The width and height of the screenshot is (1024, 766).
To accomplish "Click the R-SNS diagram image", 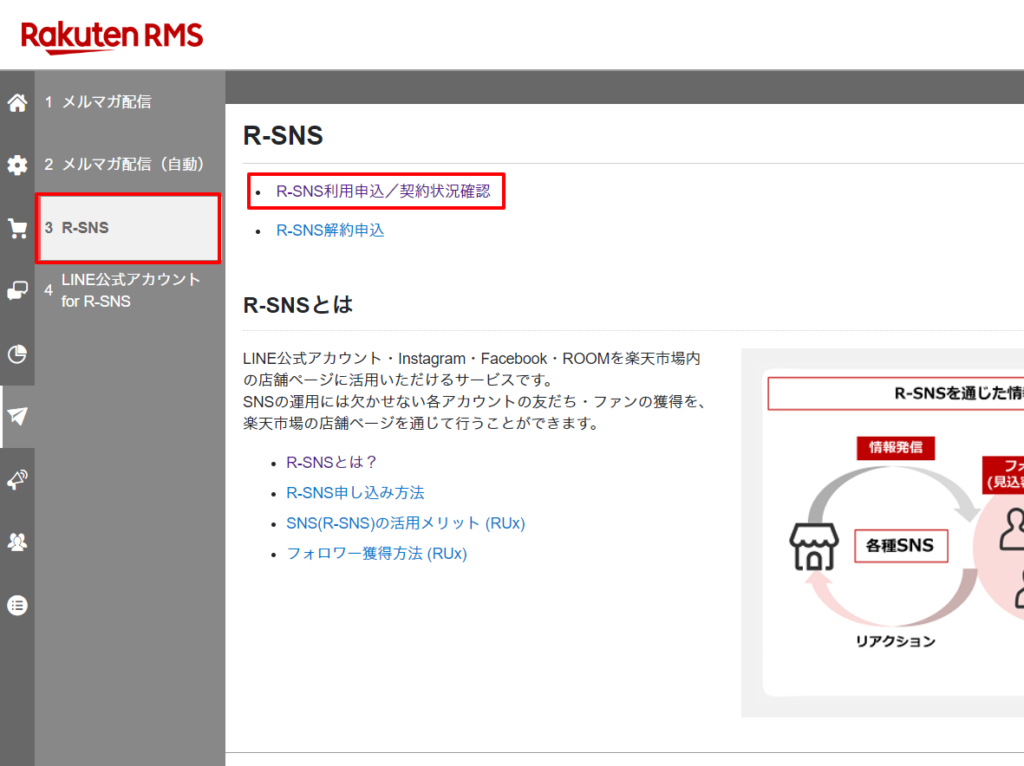I will pos(882,533).
